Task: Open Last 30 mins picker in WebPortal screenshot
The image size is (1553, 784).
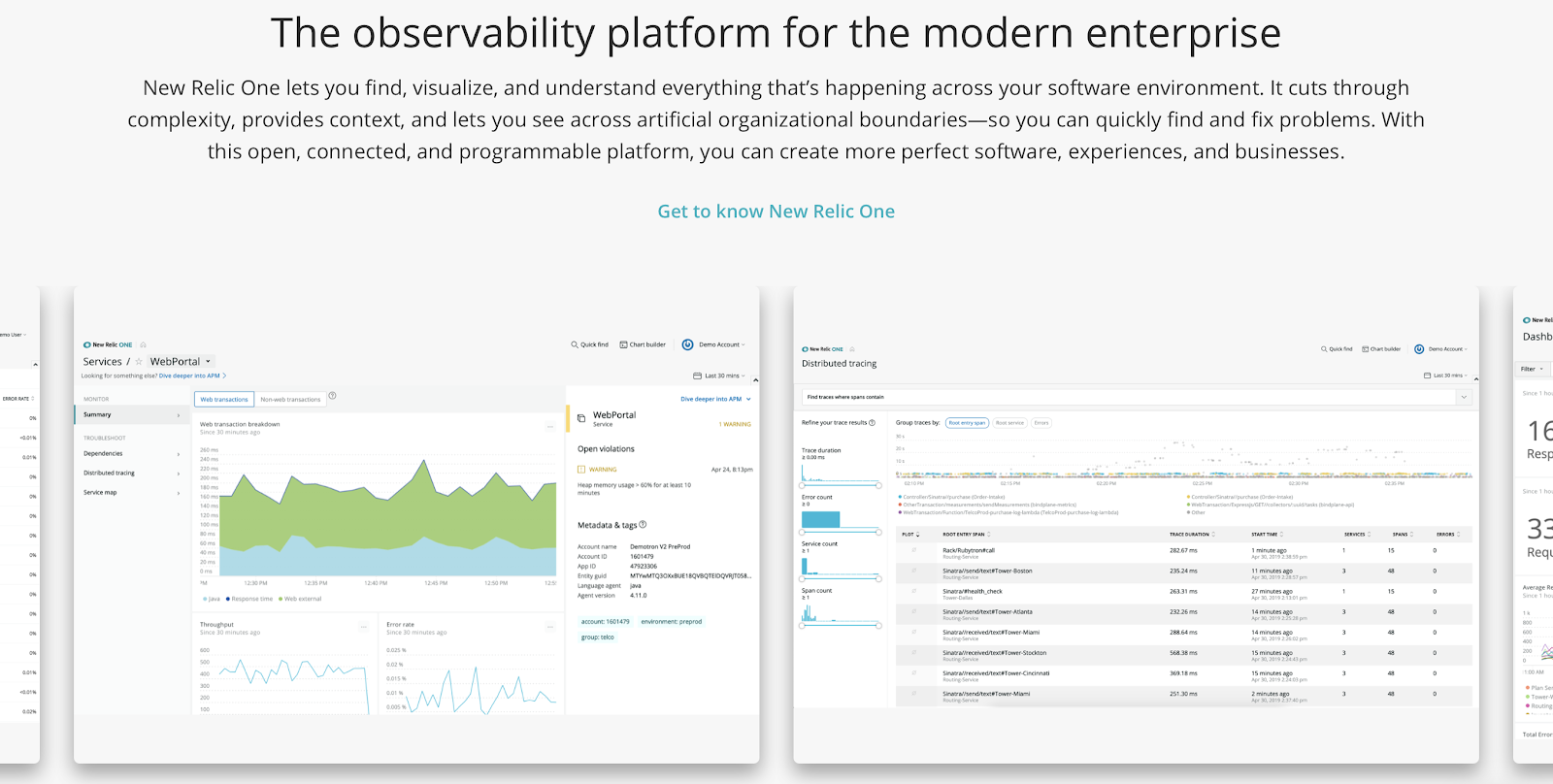Action: 719,376
